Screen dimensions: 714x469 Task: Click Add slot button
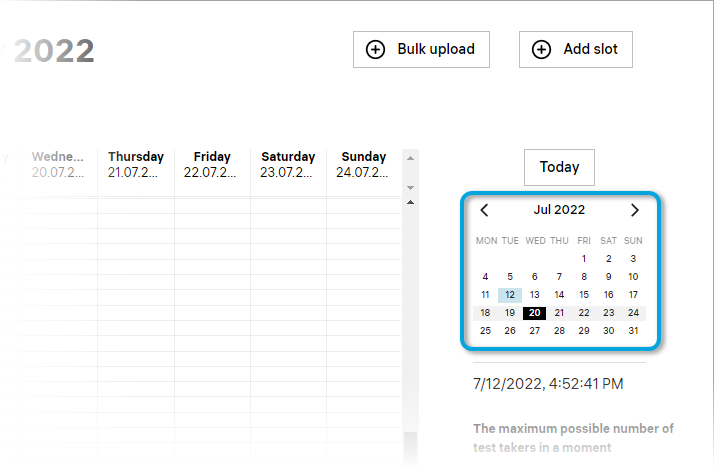pyautogui.click(x=575, y=49)
